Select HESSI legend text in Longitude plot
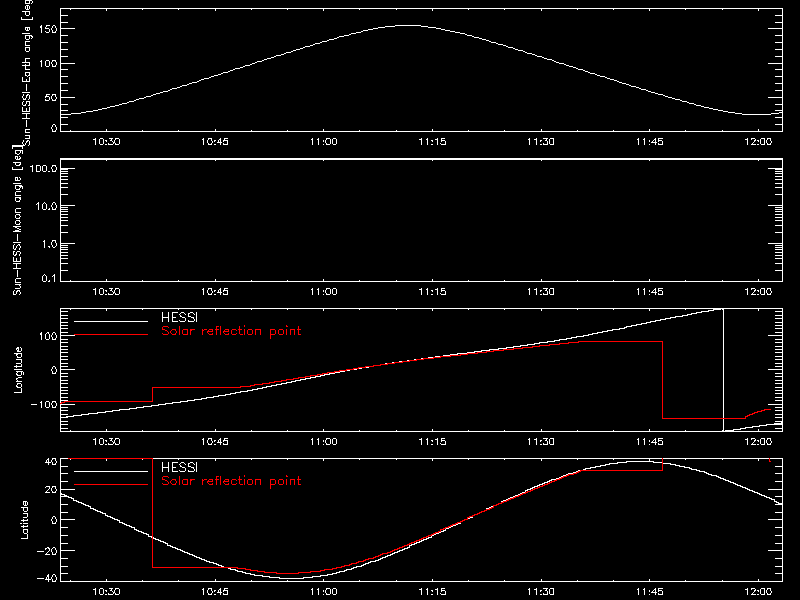The image size is (800, 600). [179, 317]
